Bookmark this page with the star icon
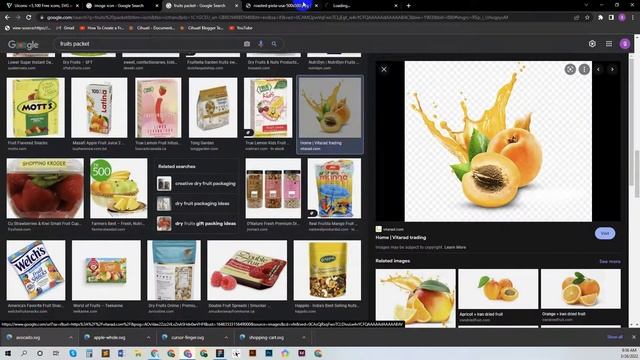This screenshot has height=360, width=640. (x=587, y=18)
